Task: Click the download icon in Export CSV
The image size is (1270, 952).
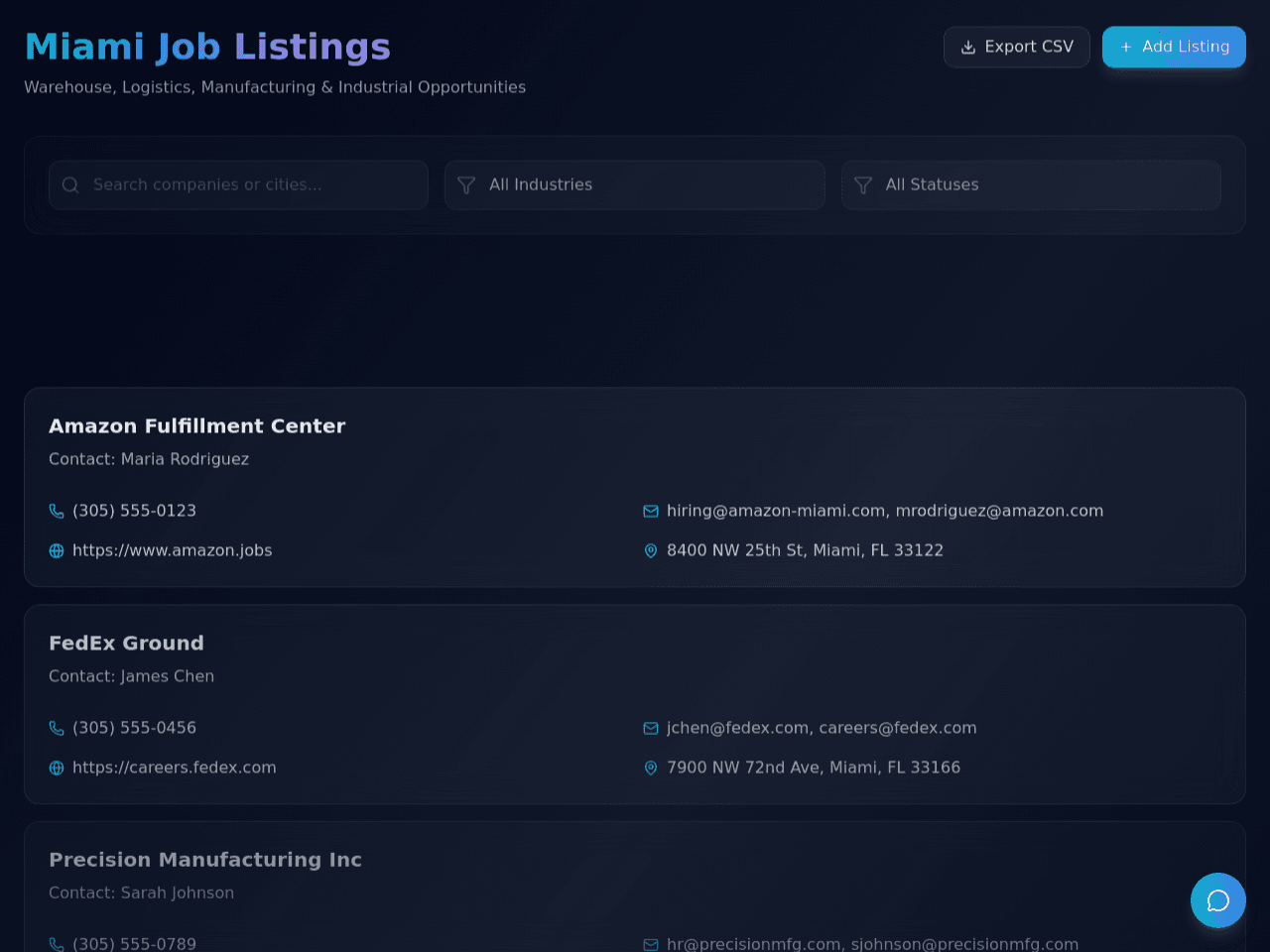Action: click(968, 47)
